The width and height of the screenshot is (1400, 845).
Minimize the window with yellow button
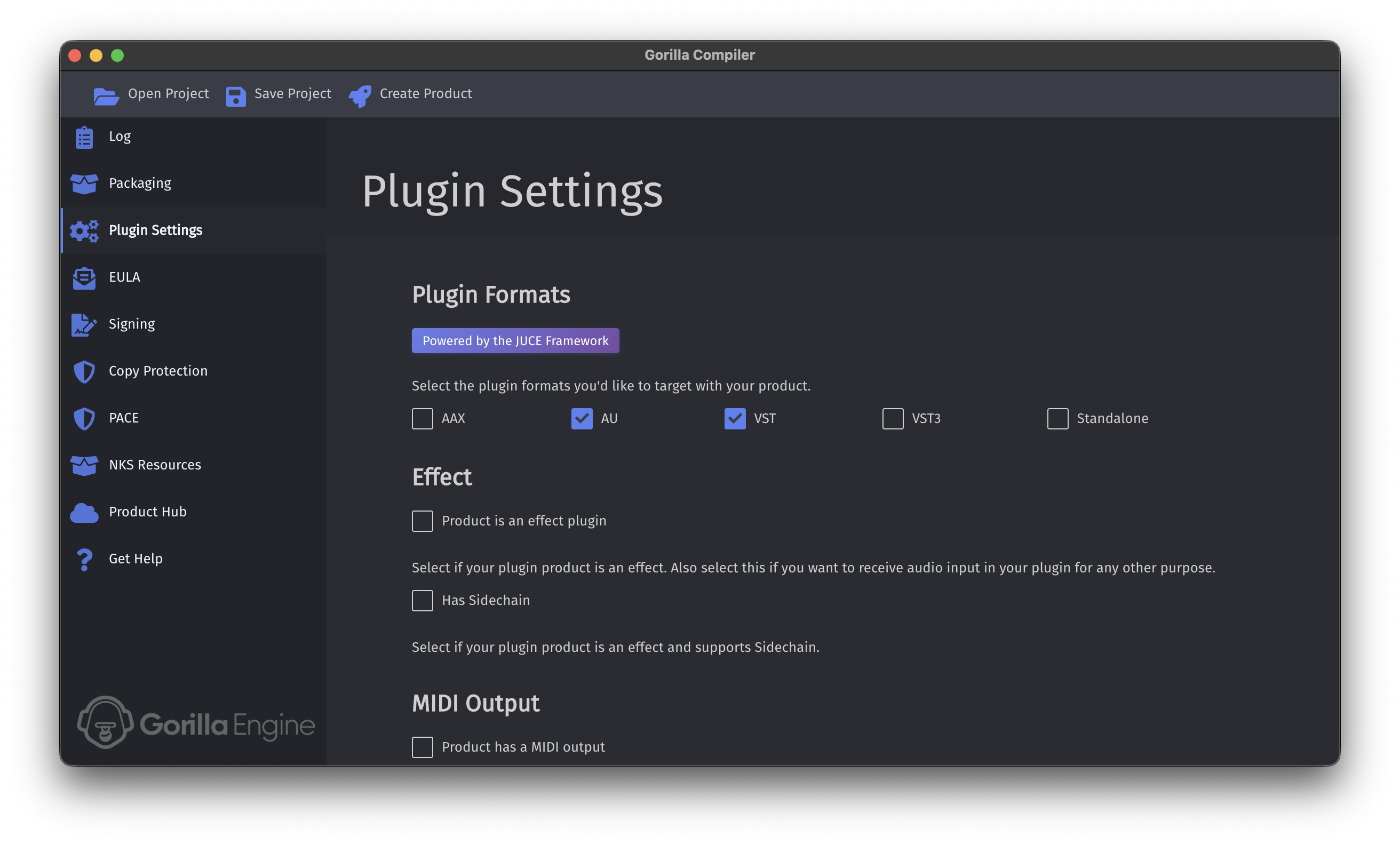pos(96,55)
